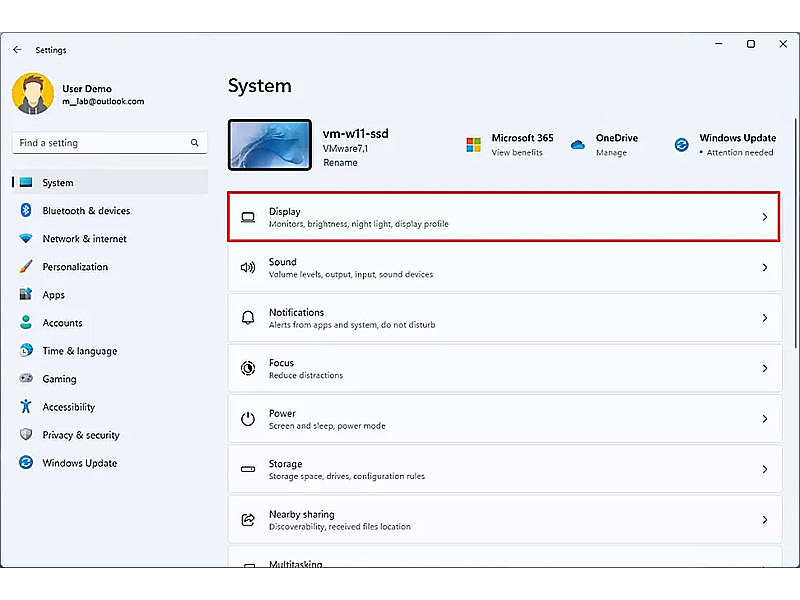Select System in the sidebar

(x=110, y=182)
